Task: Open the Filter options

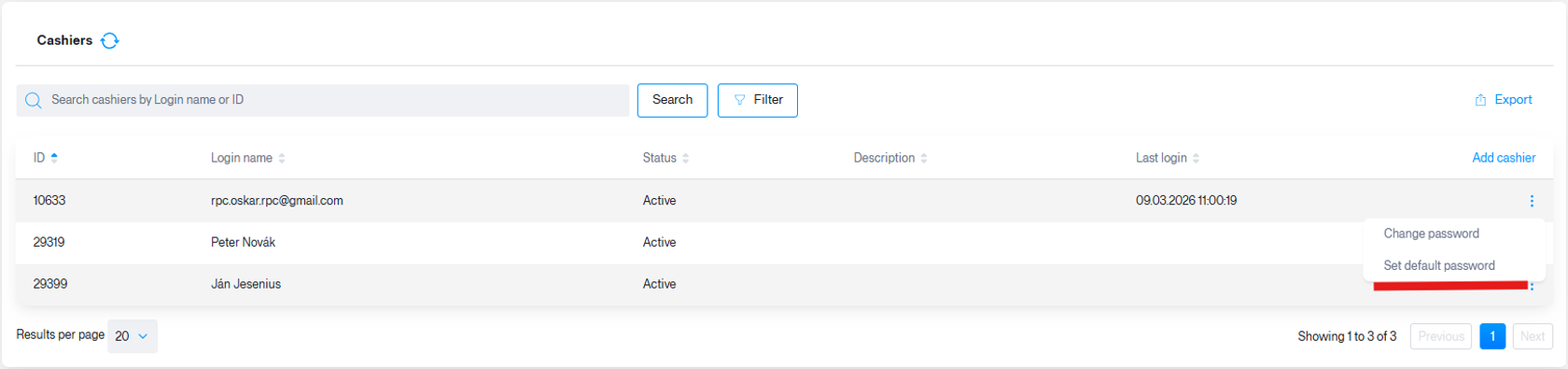Action: coord(758,100)
